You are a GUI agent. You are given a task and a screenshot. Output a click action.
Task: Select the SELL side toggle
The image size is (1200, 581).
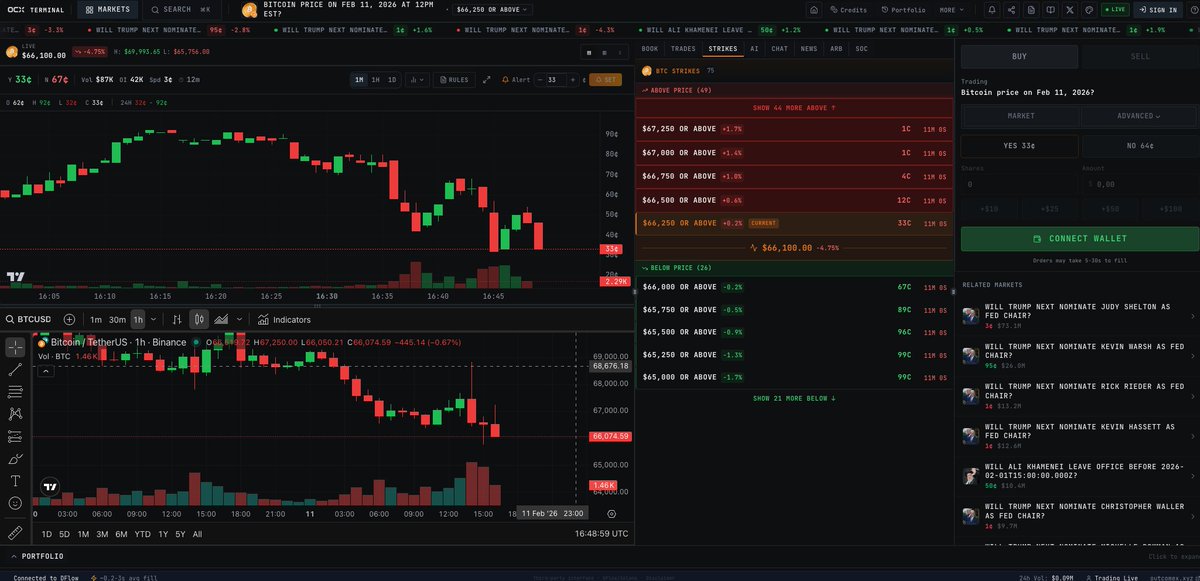[x=1140, y=56]
